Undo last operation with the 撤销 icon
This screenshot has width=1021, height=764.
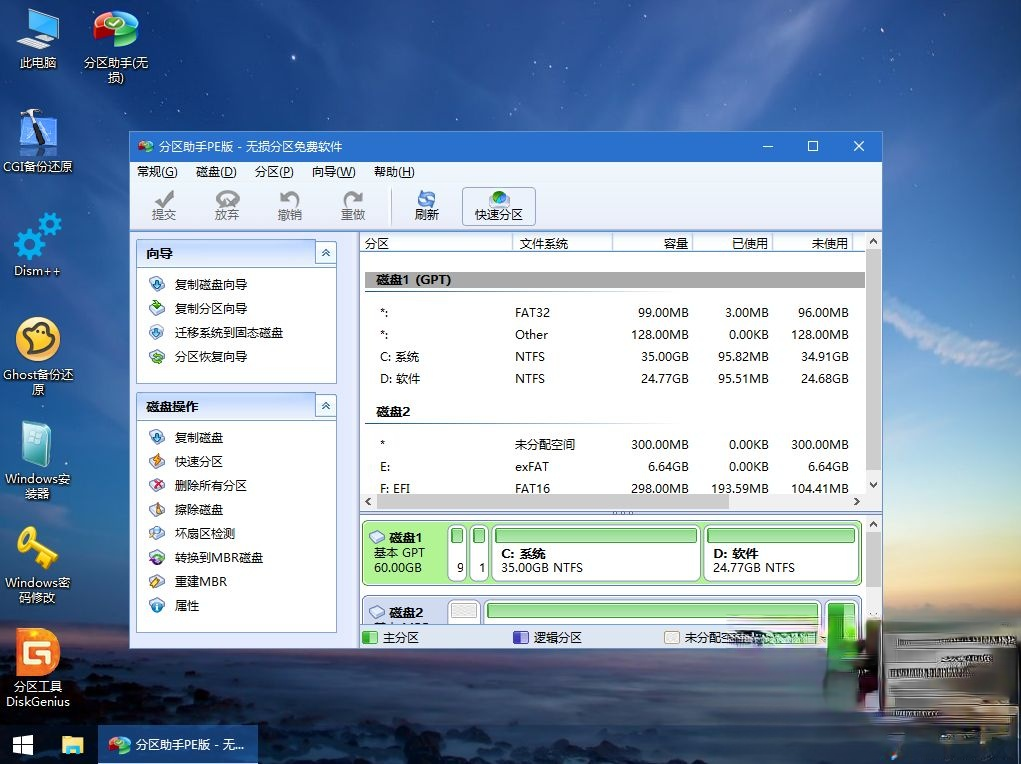pos(289,205)
